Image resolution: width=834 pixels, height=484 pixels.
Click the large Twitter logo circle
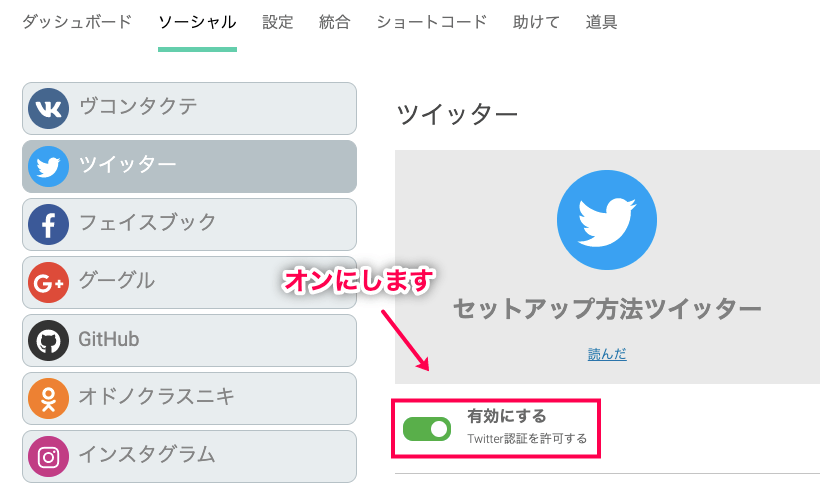pyautogui.click(x=606, y=220)
